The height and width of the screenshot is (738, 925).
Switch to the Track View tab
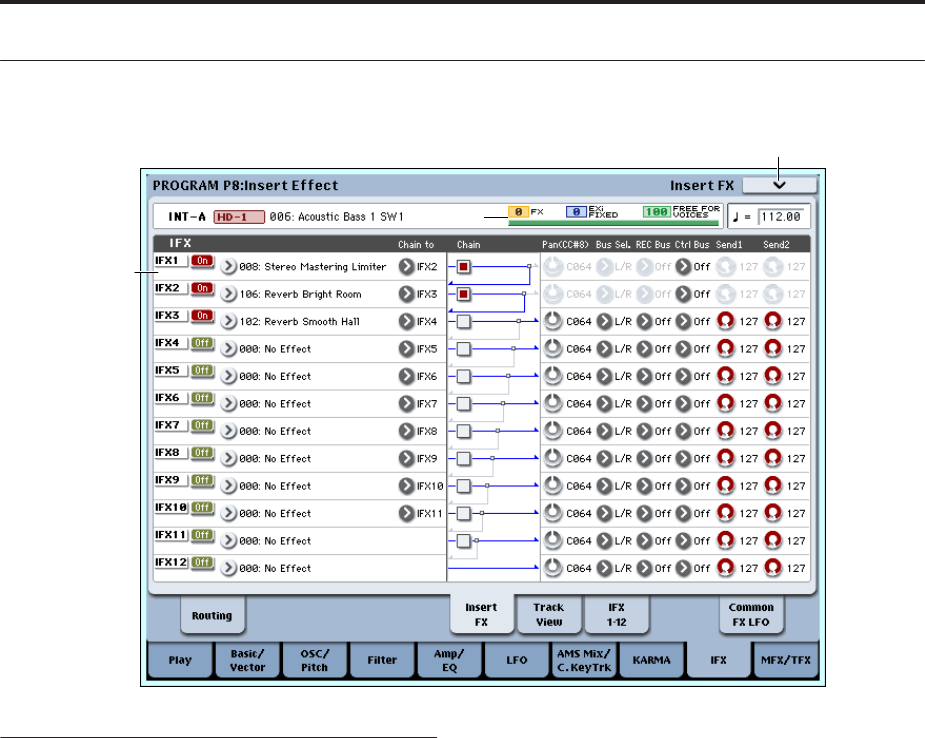(548, 613)
